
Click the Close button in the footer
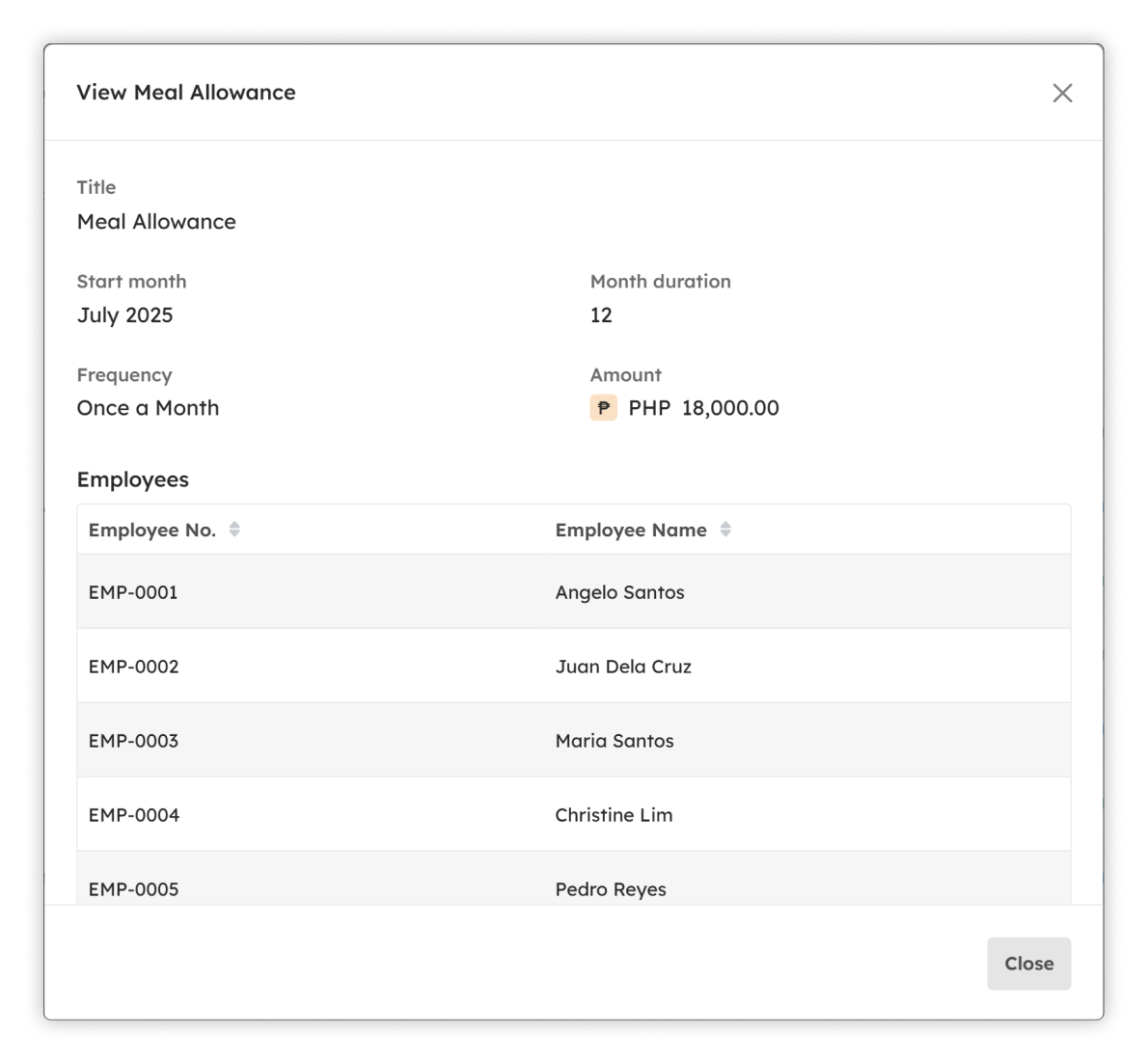coord(1028,963)
